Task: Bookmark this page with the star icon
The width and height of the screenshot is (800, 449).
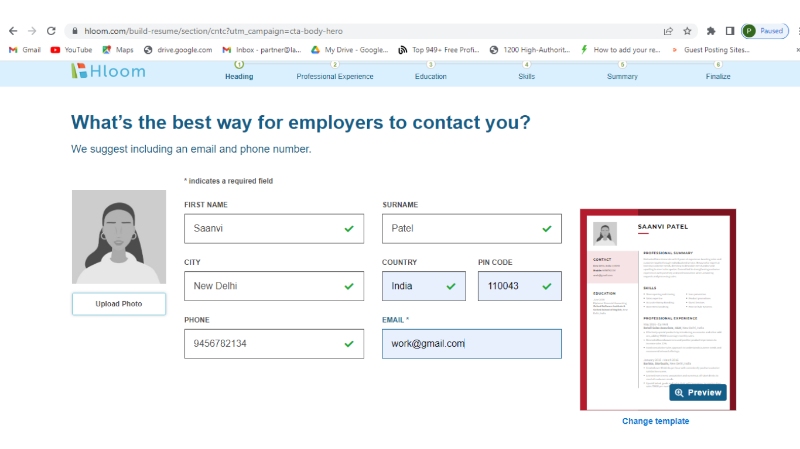Action: 687,31
